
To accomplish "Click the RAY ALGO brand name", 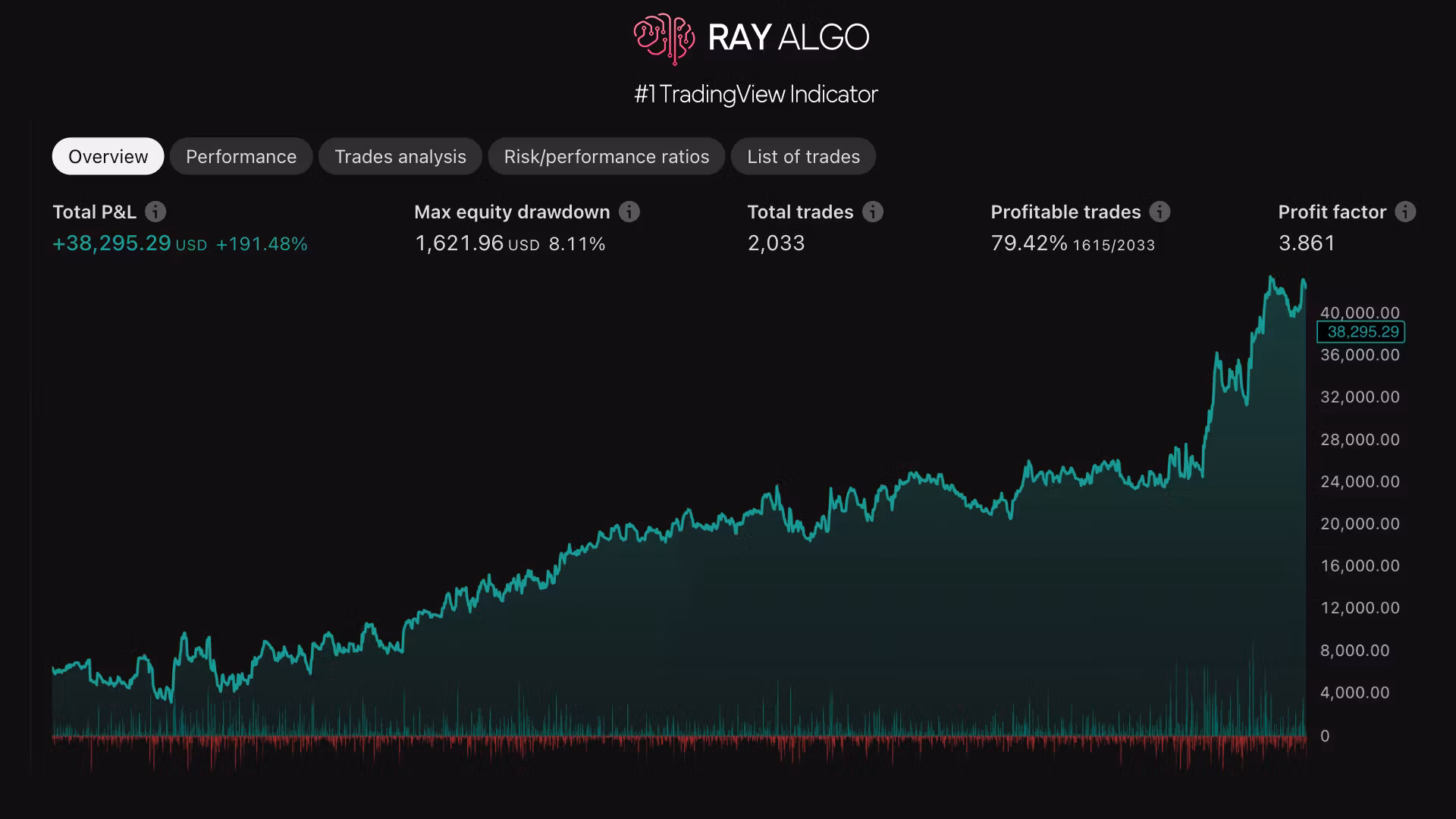I will pyautogui.click(x=789, y=37).
